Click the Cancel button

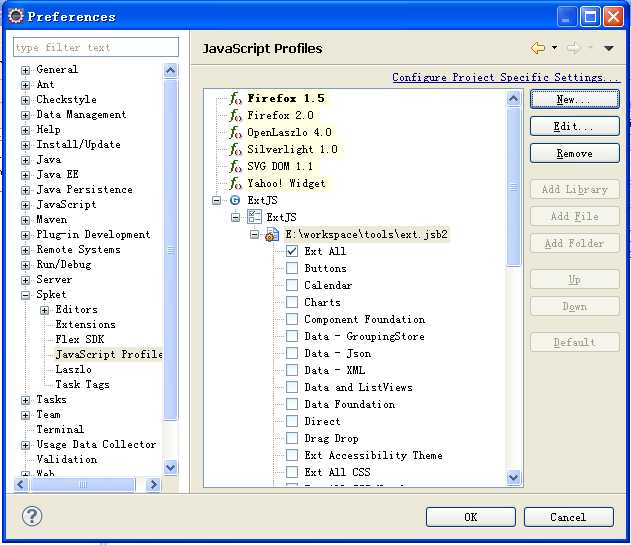569,517
